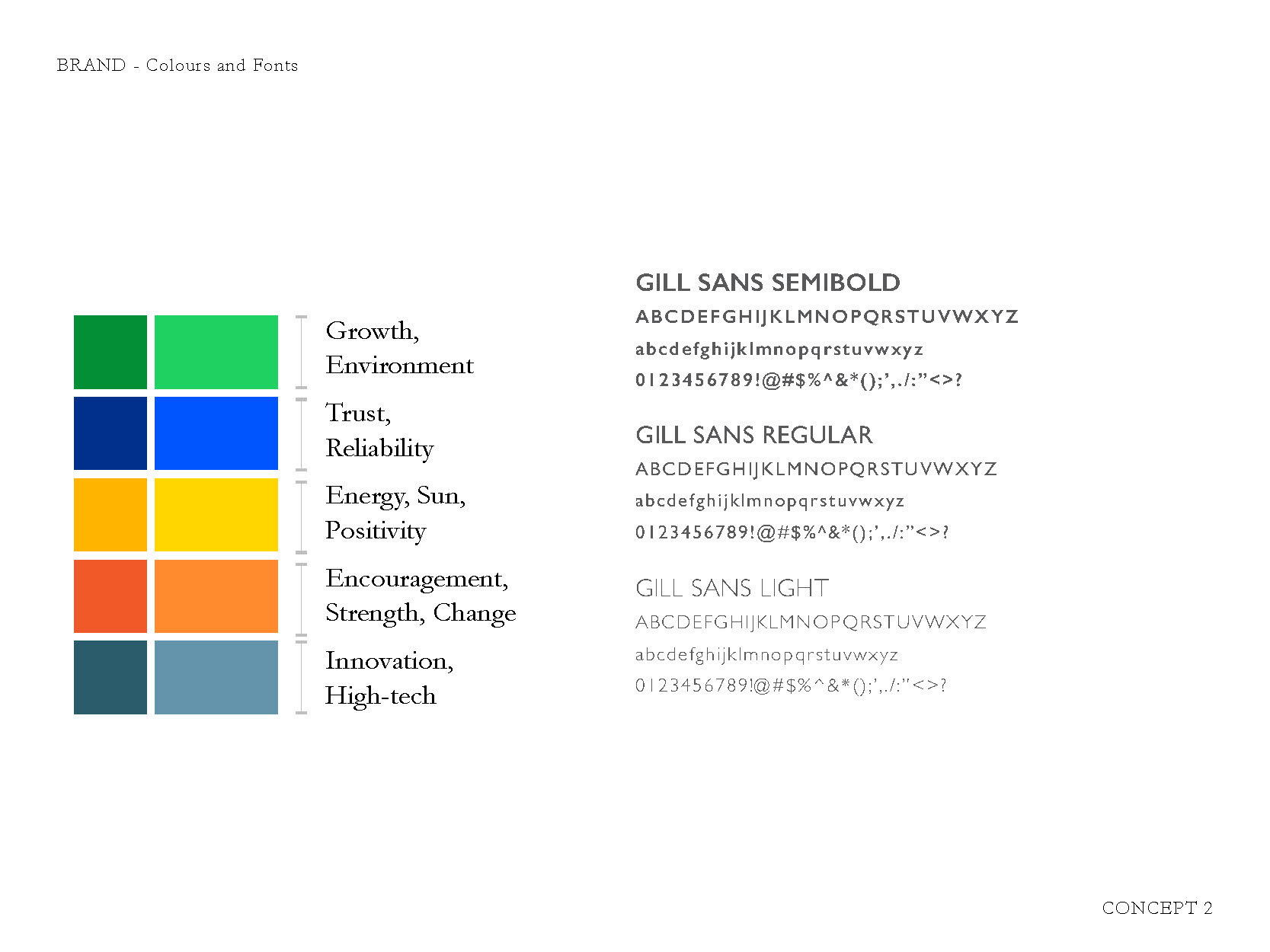Select the light green colour swatch
Screen dimensions: 1270x952
(216, 352)
